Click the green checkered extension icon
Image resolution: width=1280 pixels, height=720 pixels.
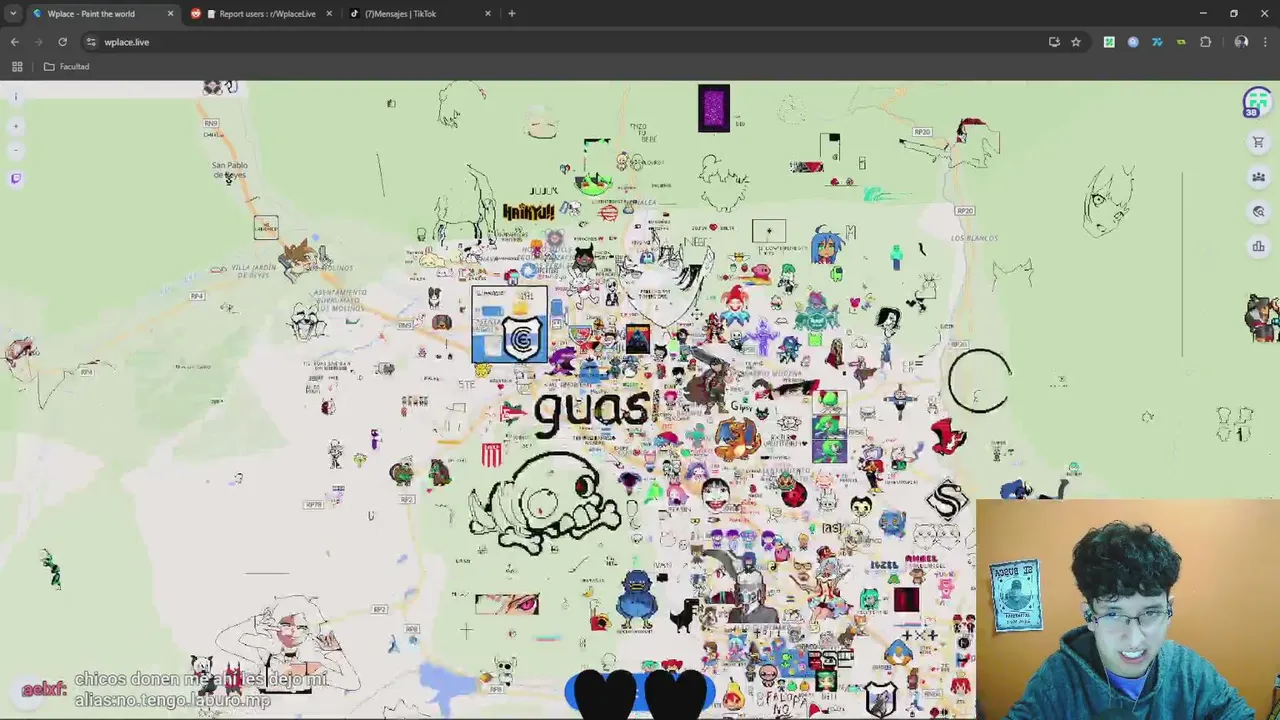click(x=1109, y=42)
